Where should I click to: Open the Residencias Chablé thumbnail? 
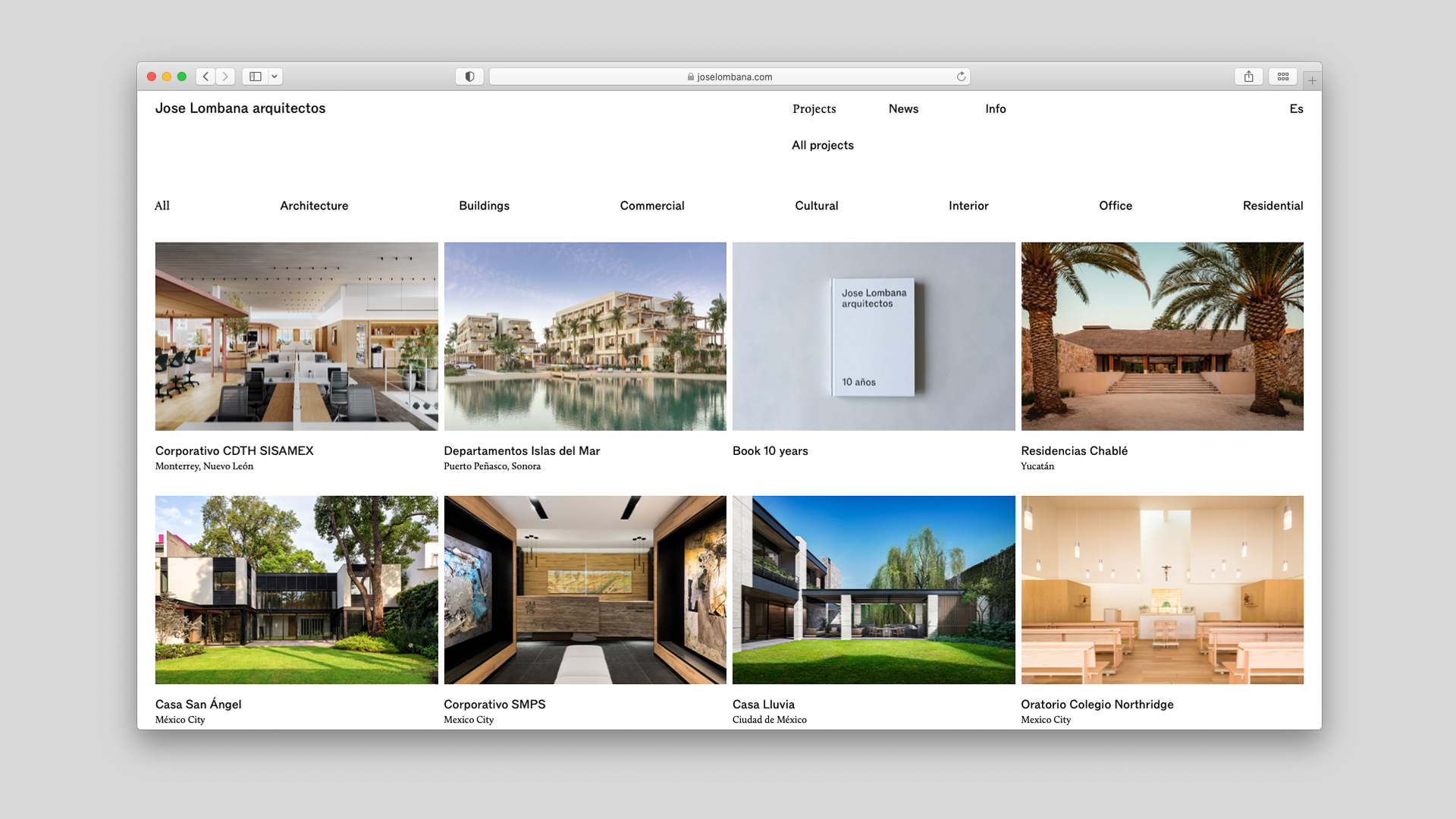(x=1162, y=337)
